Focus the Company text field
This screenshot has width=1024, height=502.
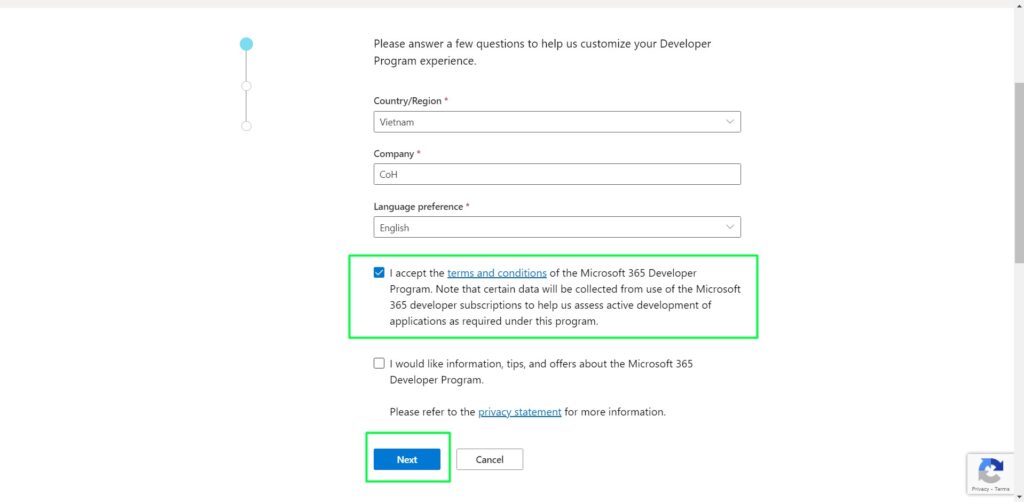click(x=557, y=174)
